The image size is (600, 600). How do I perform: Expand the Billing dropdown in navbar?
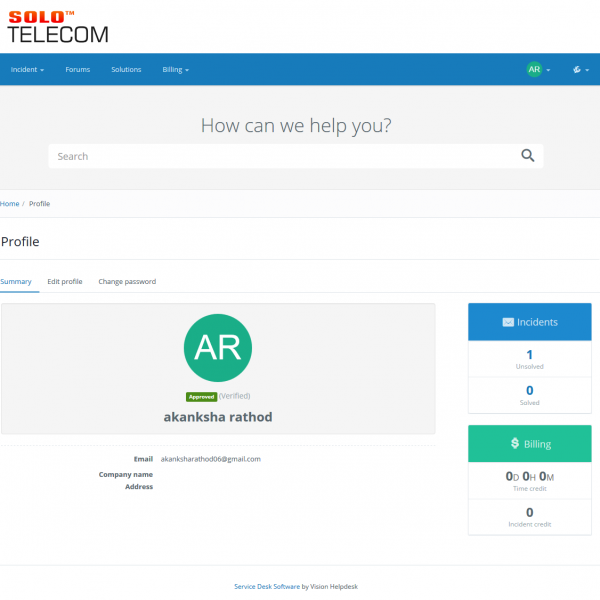click(175, 70)
